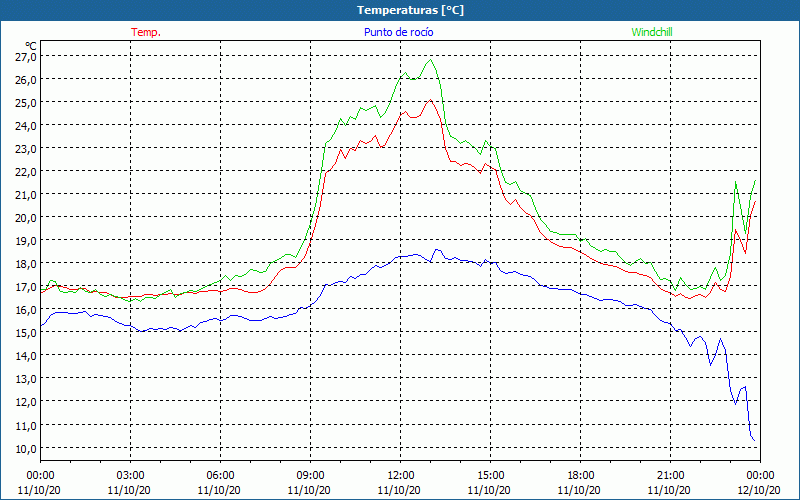Image resolution: width=800 pixels, height=500 pixels.
Task: Click the 06:00 time label
Action: [x=220, y=476]
